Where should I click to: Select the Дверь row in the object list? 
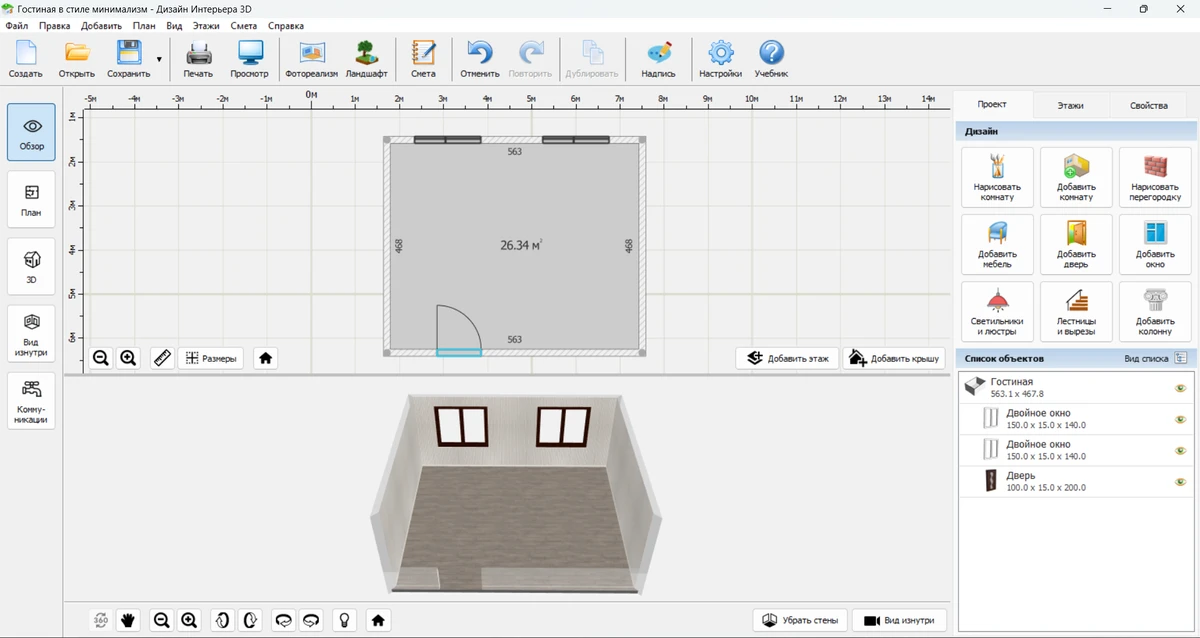pos(1076,482)
